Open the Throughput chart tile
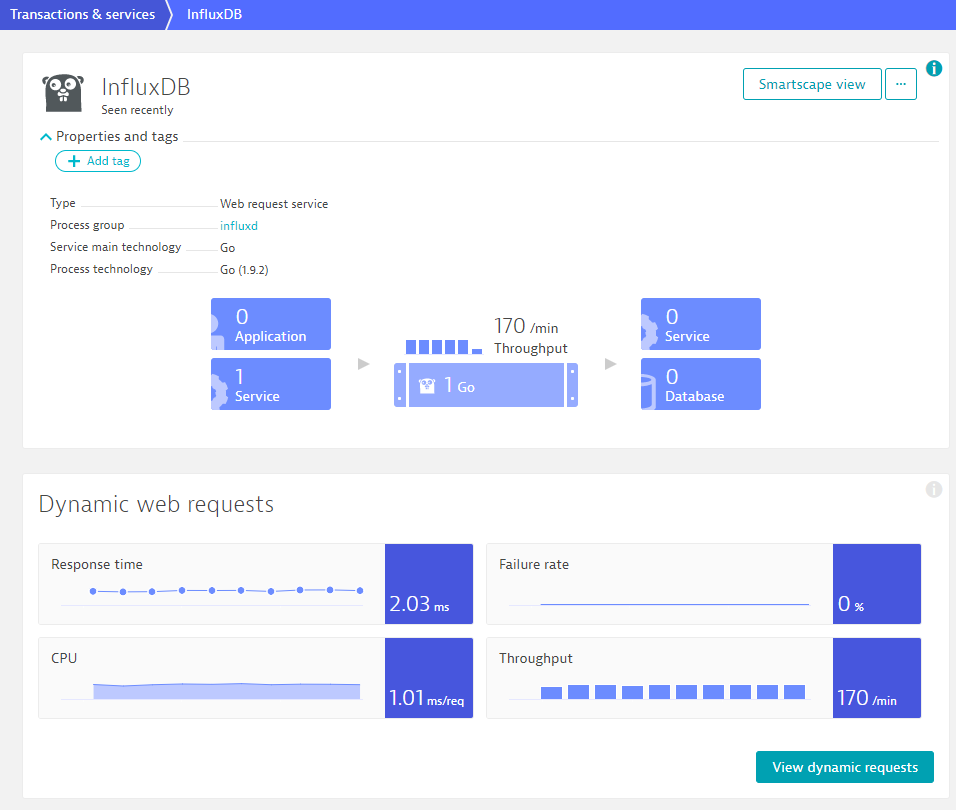The height and width of the screenshot is (810, 956). tap(704, 678)
